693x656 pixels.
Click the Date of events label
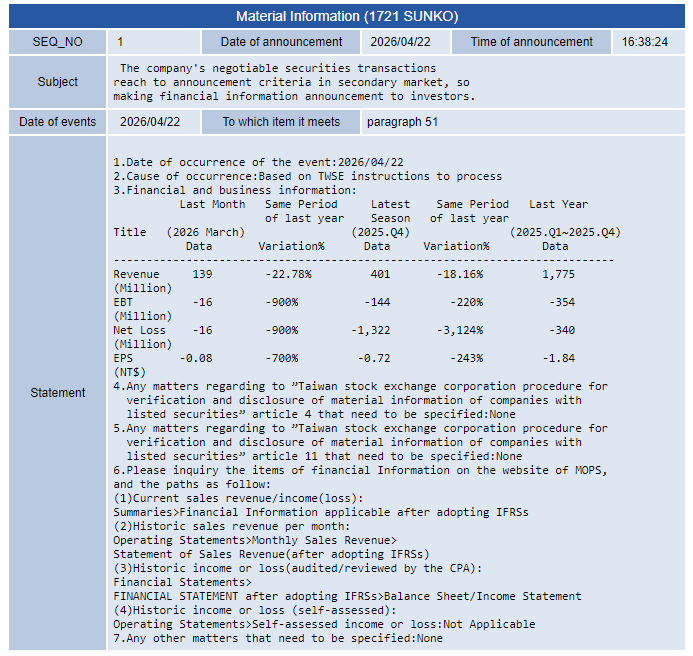click(x=57, y=122)
